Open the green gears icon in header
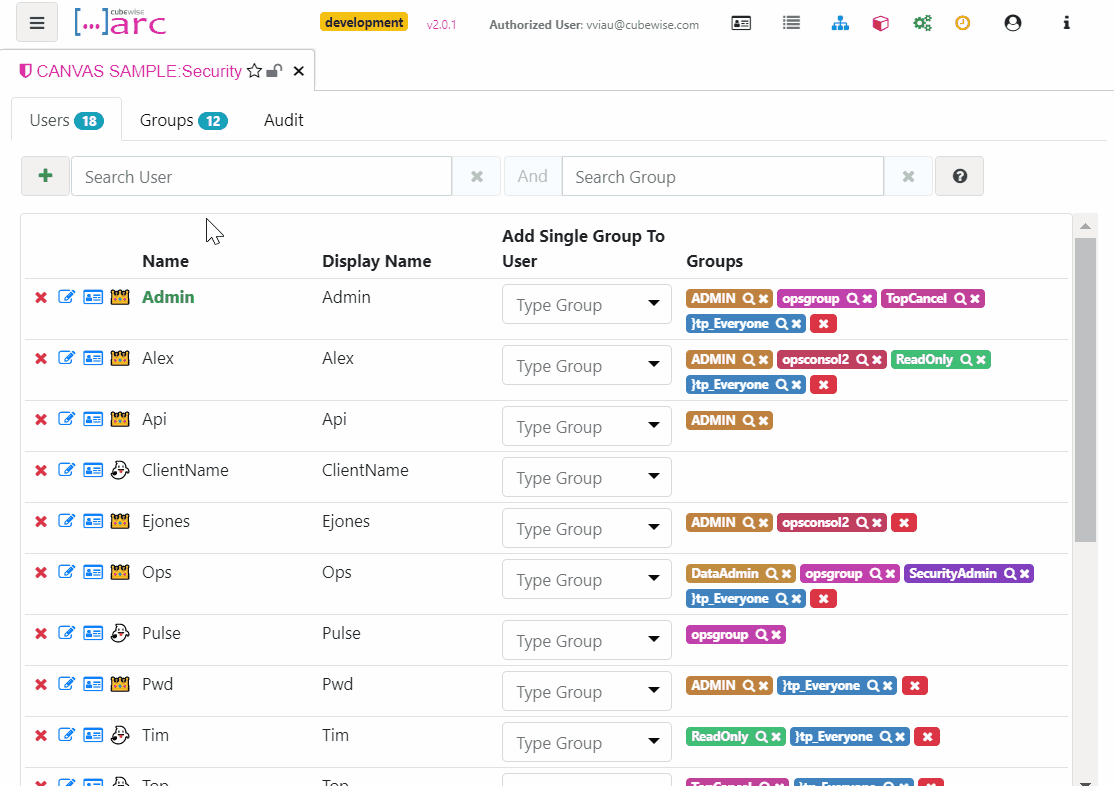Image resolution: width=1114 pixels, height=786 pixels. (x=922, y=23)
